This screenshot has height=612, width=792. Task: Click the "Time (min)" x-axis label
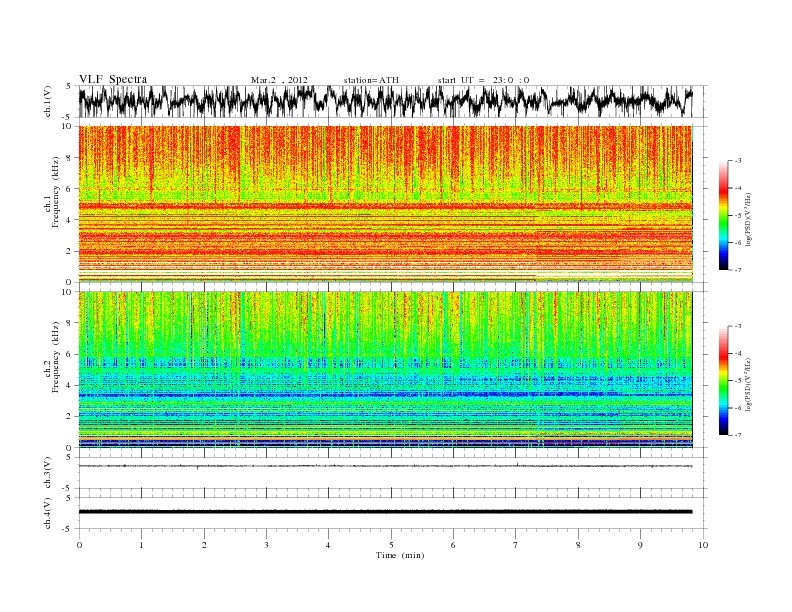click(400, 555)
